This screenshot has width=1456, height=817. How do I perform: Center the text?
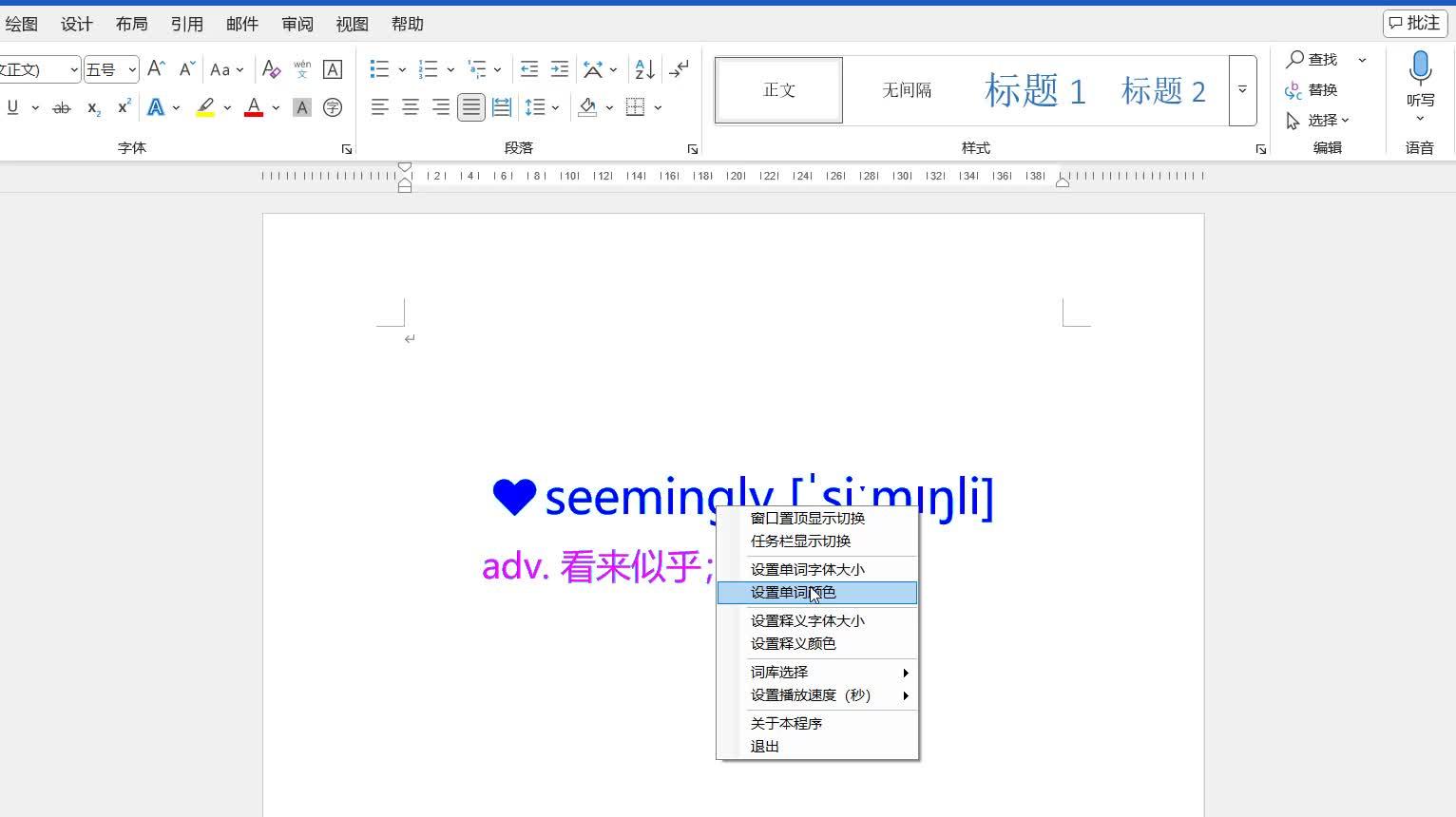[411, 107]
